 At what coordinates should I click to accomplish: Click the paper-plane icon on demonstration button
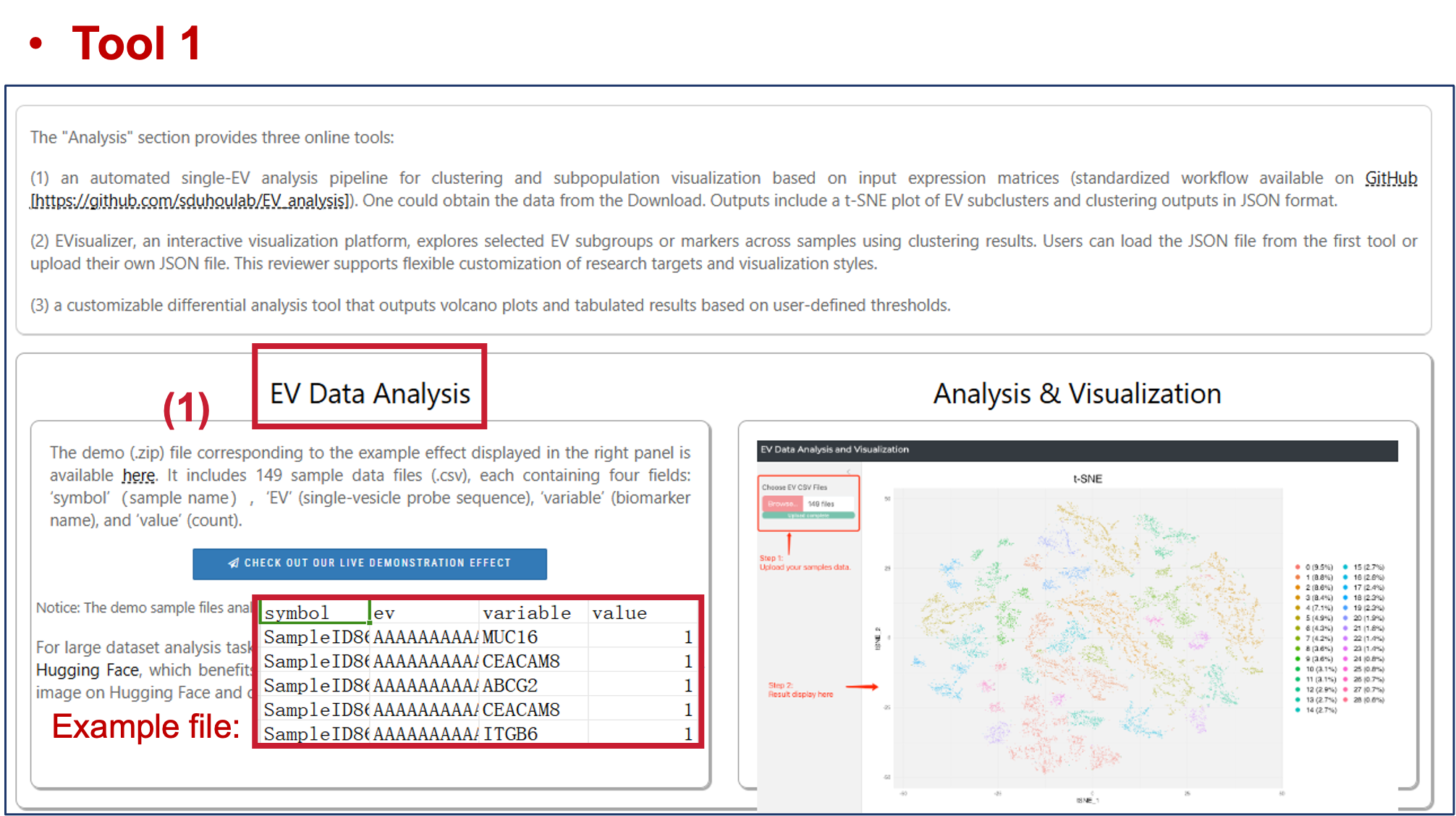(x=233, y=563)
